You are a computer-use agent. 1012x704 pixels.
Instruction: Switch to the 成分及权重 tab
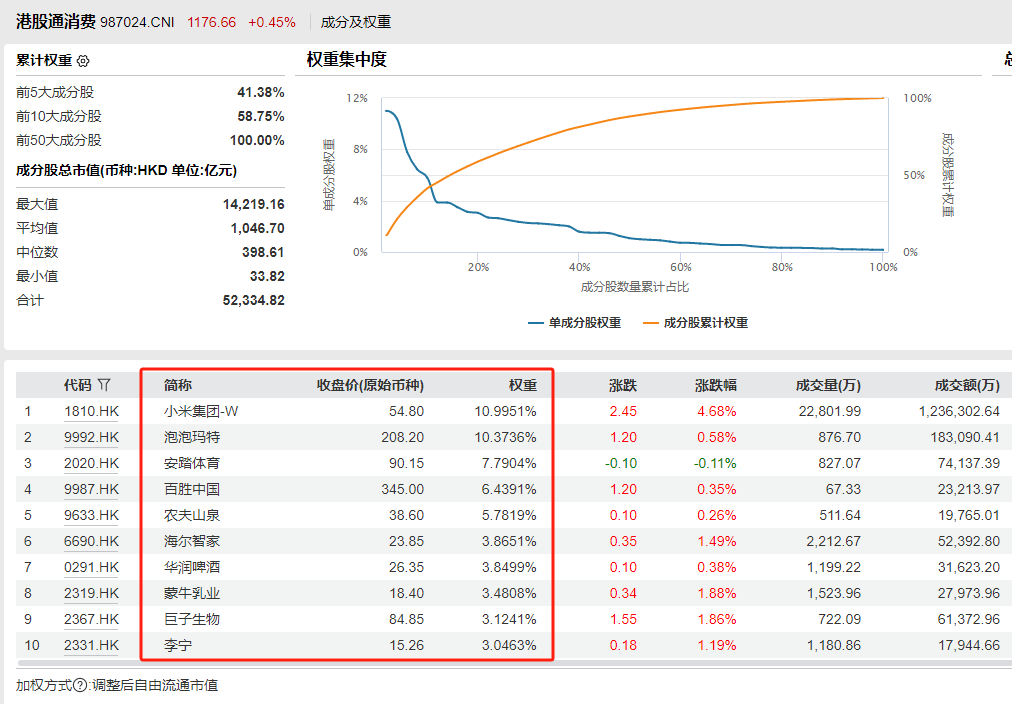click(x=356, y=22)
